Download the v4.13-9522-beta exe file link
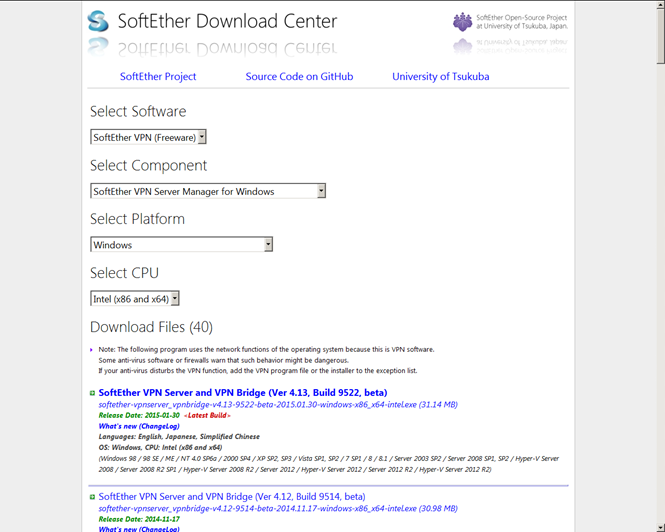 tap(278, 405)
